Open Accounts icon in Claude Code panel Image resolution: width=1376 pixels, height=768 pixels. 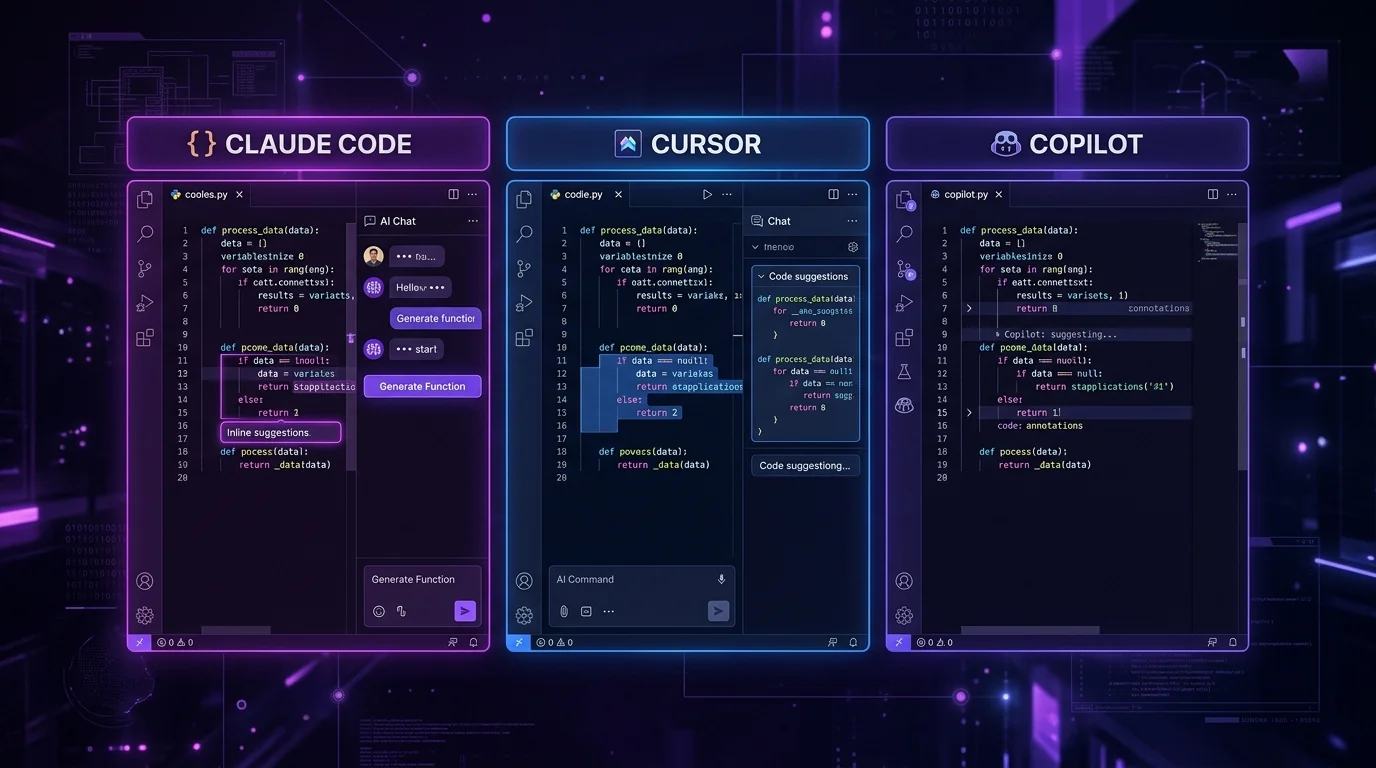point(145,581)
